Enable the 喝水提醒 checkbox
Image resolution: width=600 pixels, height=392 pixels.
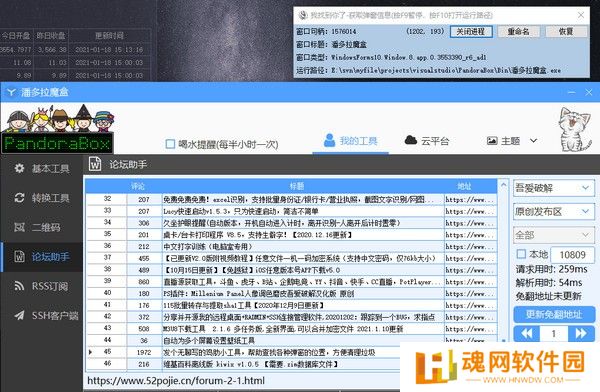170,144
